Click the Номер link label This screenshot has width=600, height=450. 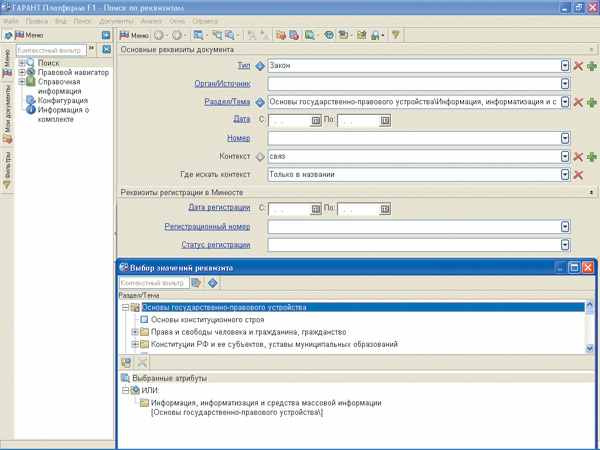click(239, 138)
